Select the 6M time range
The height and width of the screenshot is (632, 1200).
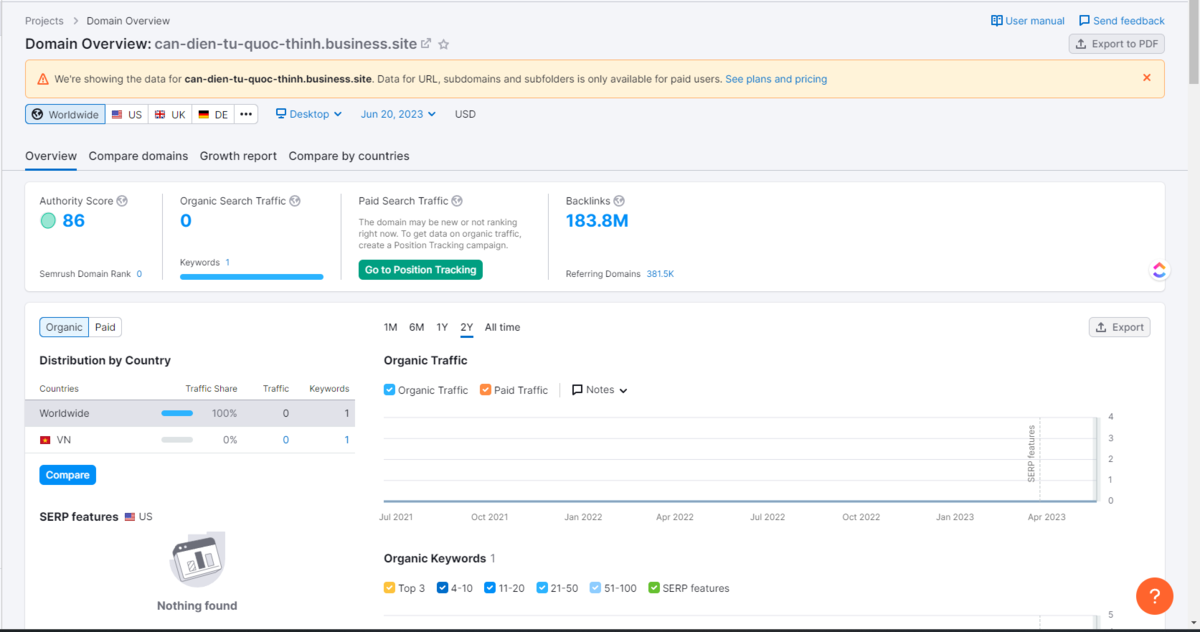tap(417, 327)
